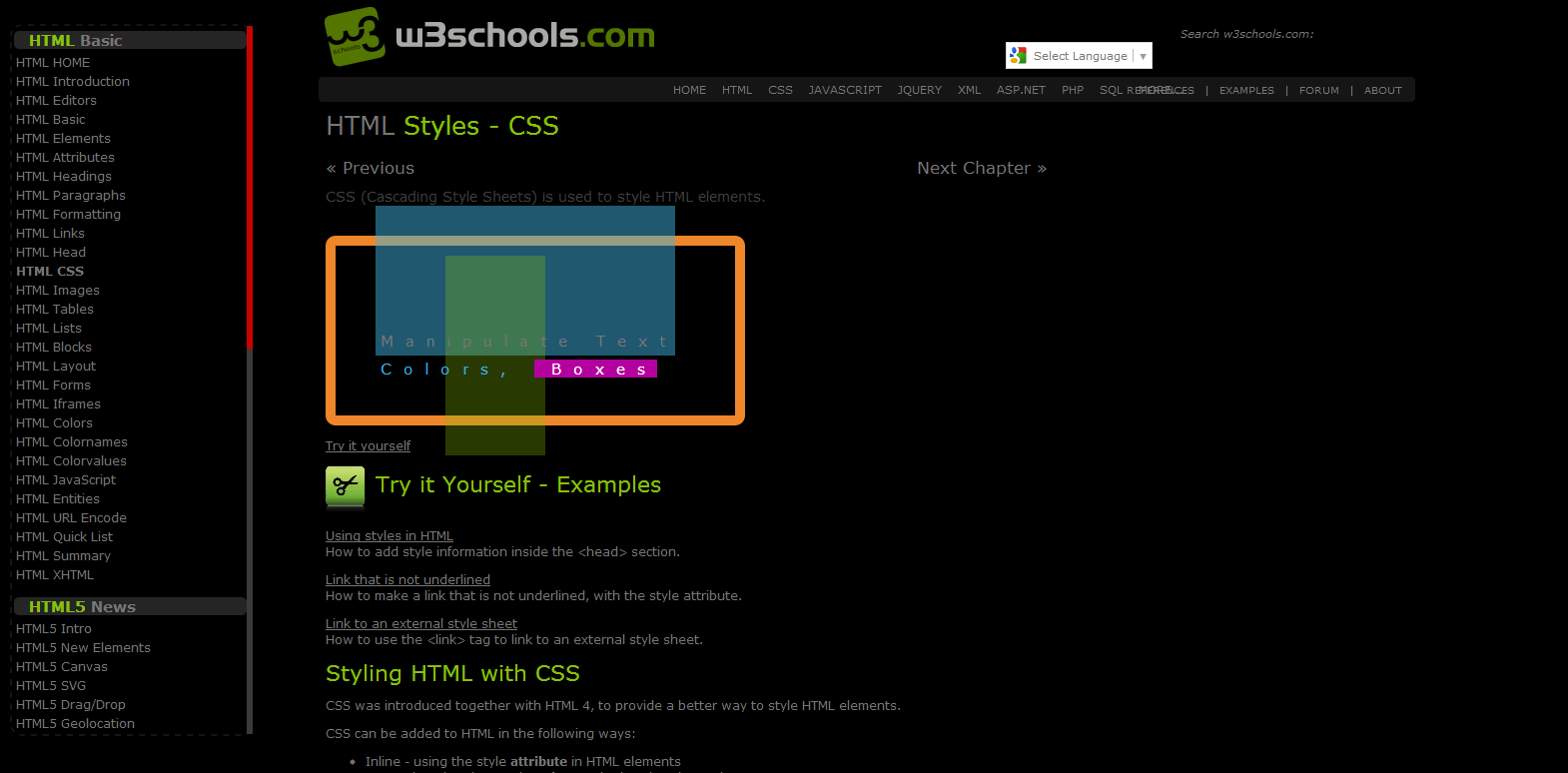The height and width of the screenshot is (773, 1568).
Task: Click the red sidebar scrollbar thumb
Action: pos(250,187)
